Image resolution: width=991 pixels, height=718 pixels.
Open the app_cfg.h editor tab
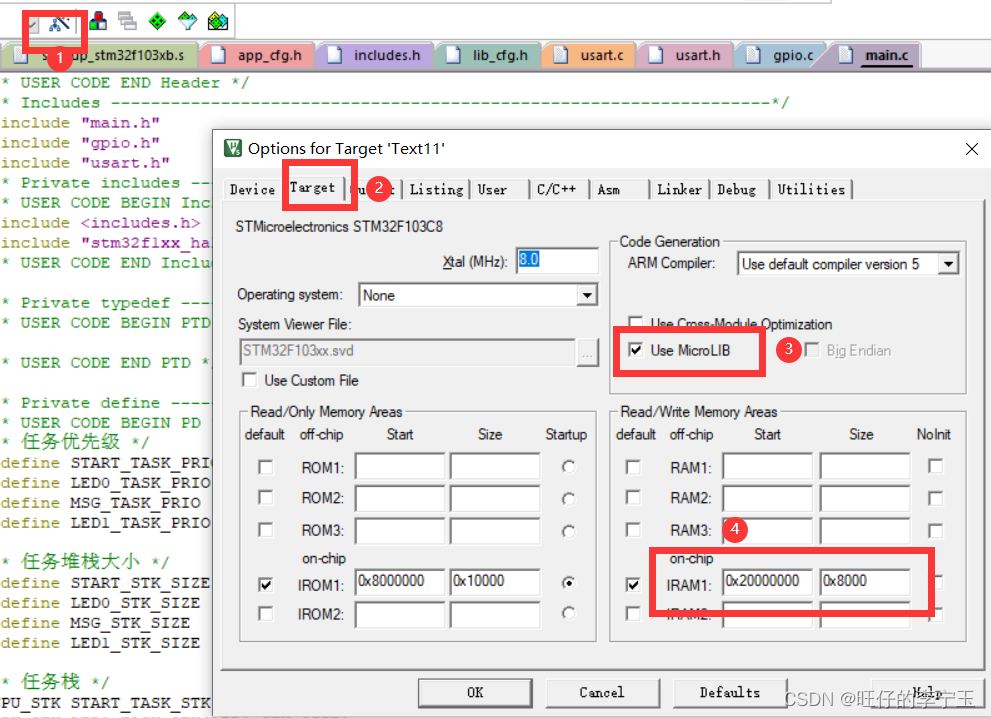click(x=256, y=56)
